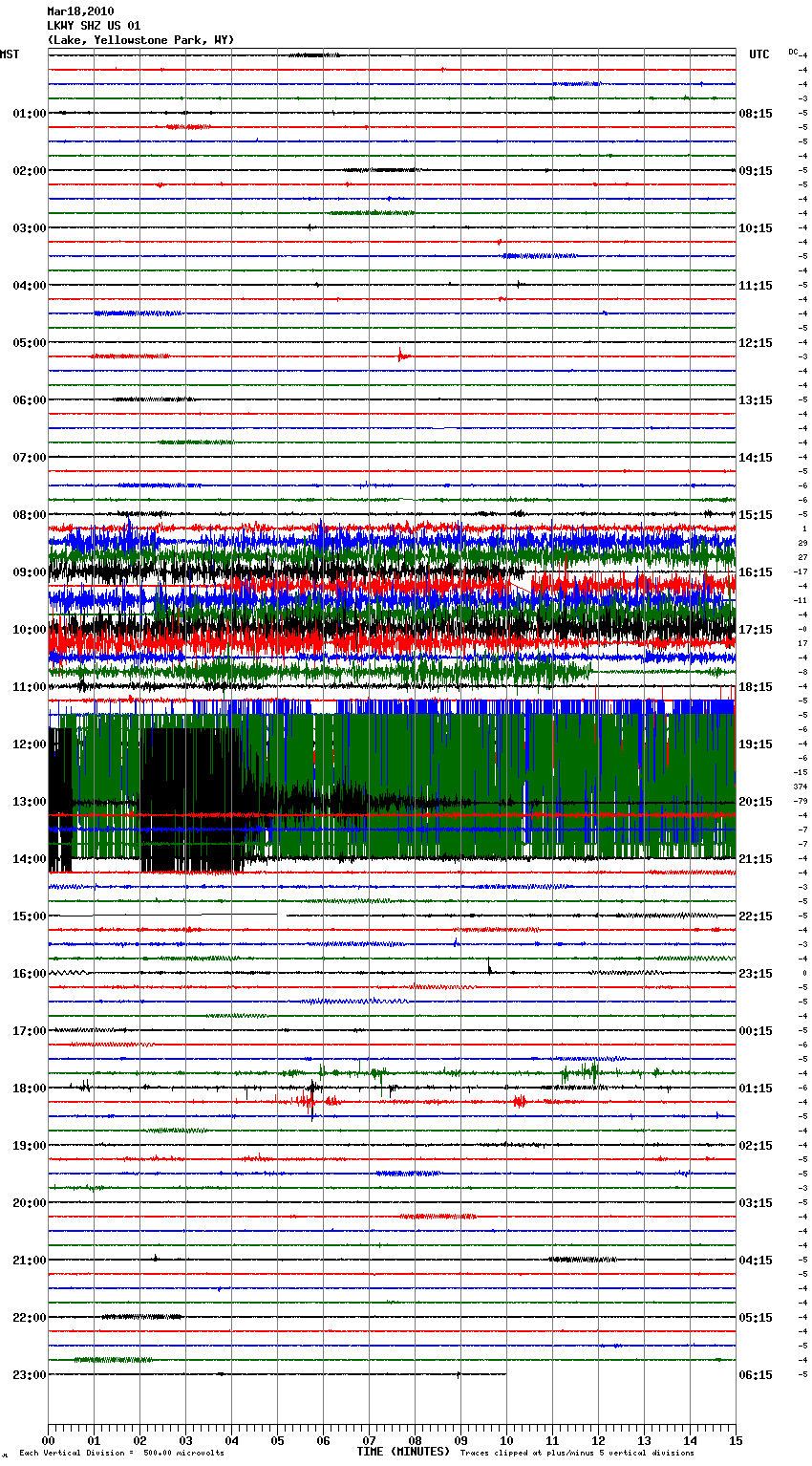Click the location text Lake, Yellowstone Park, WY
The height and width of the screenshot is (1466, 812).
click(140, 40)
